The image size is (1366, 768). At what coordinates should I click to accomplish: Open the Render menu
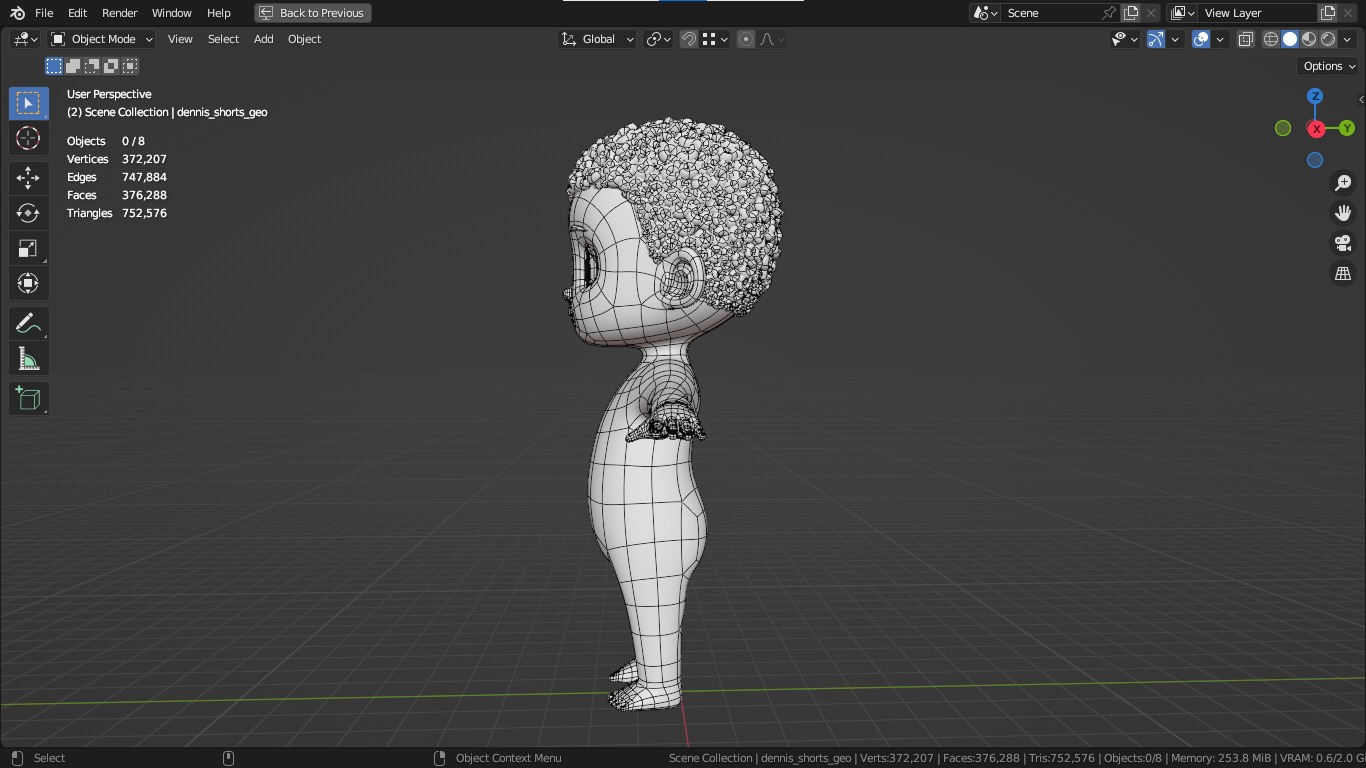point(120,13)
